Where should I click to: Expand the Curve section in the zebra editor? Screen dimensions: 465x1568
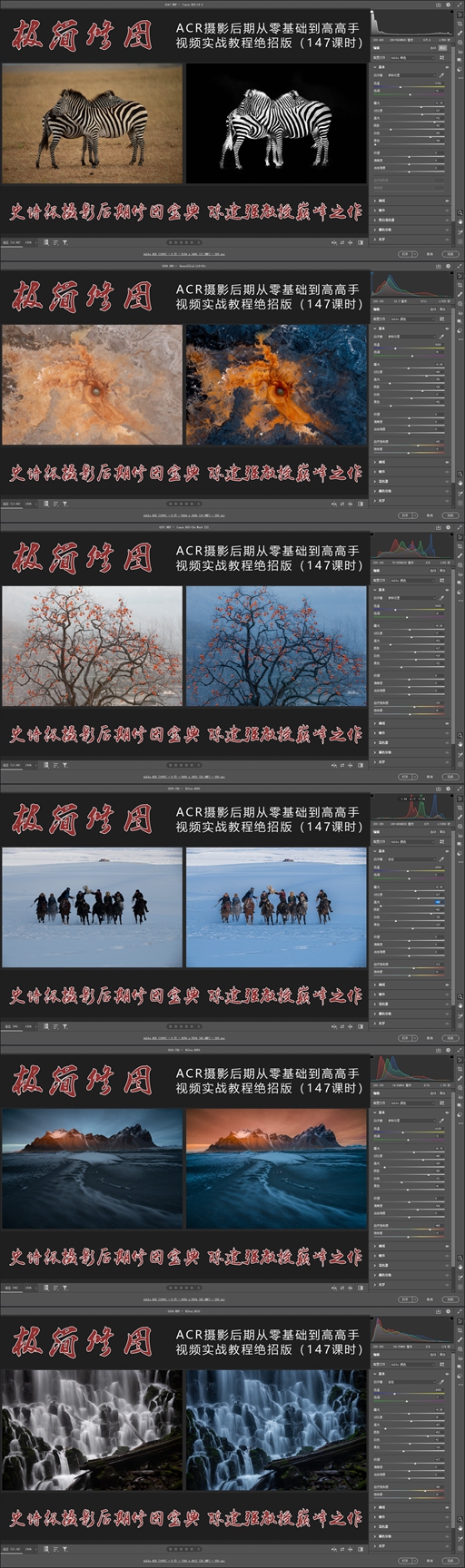(375, 201)
